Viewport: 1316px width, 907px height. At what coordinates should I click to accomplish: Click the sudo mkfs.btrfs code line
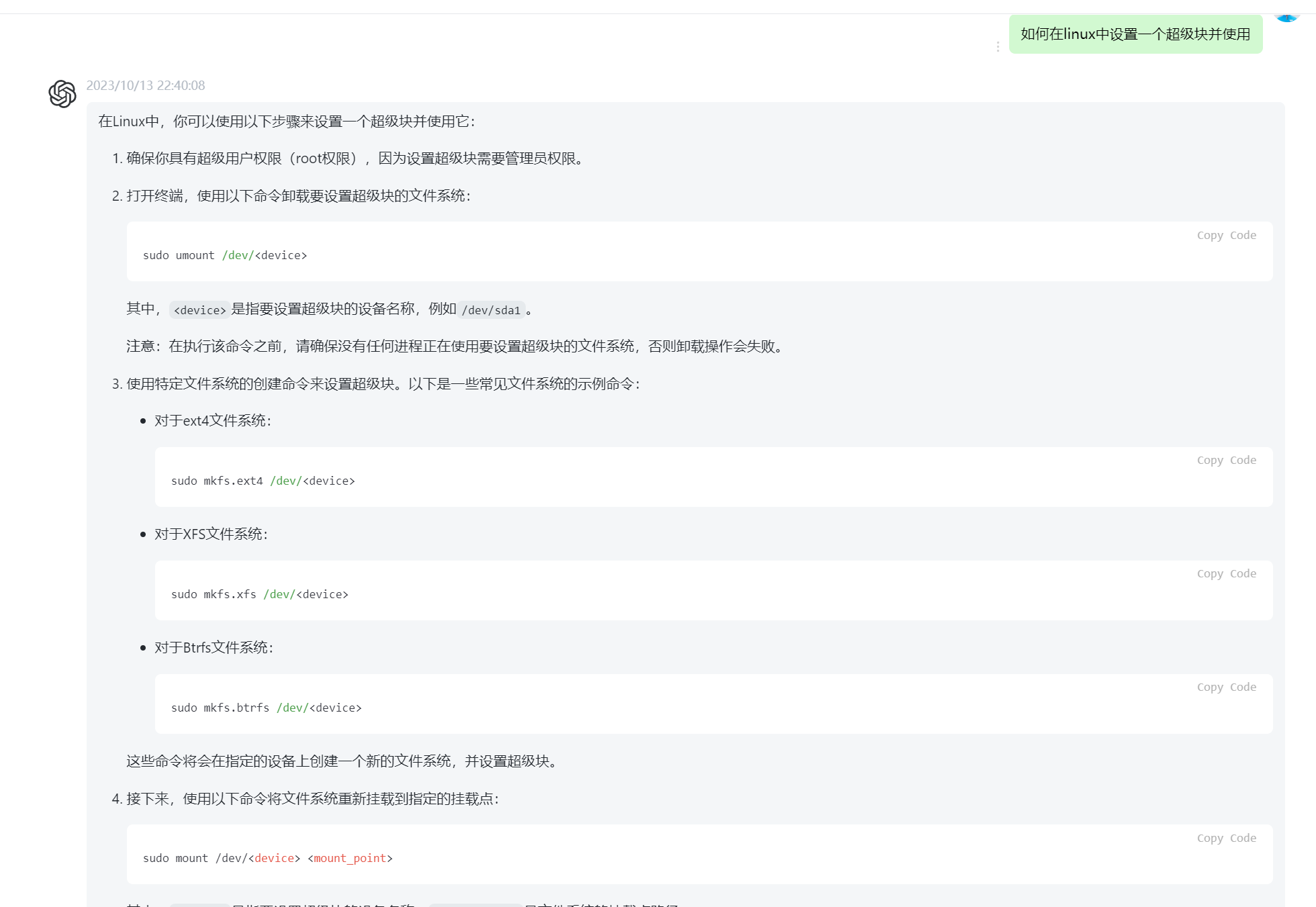click(266, 708)
